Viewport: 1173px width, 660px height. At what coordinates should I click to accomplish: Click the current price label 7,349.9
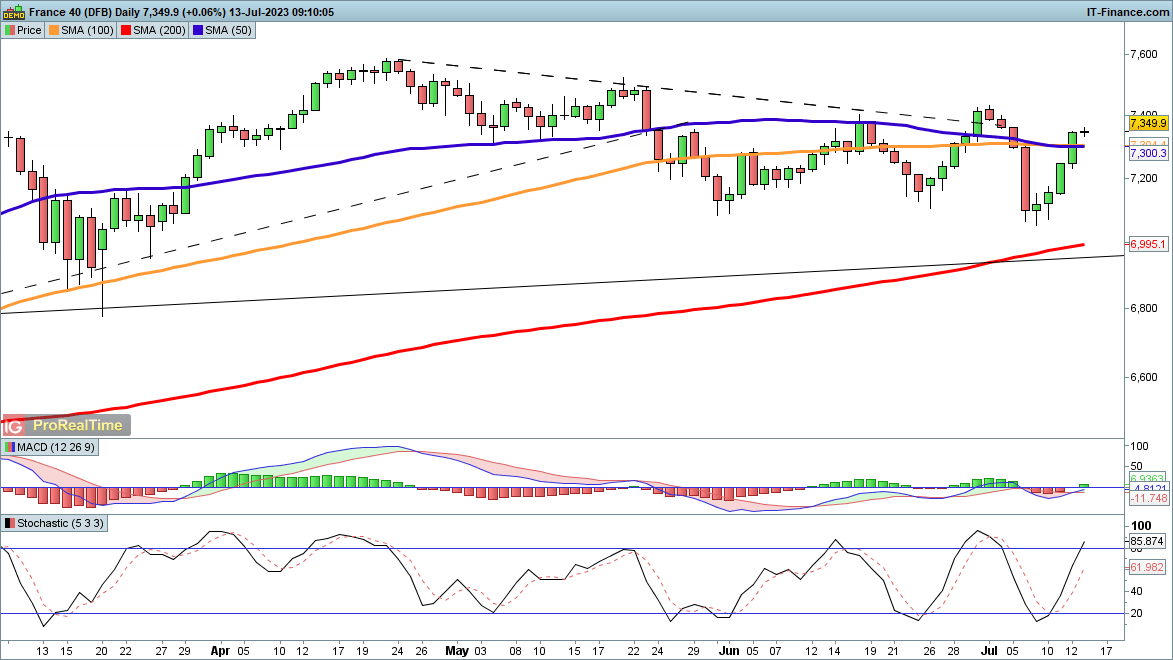point(1148,123)
